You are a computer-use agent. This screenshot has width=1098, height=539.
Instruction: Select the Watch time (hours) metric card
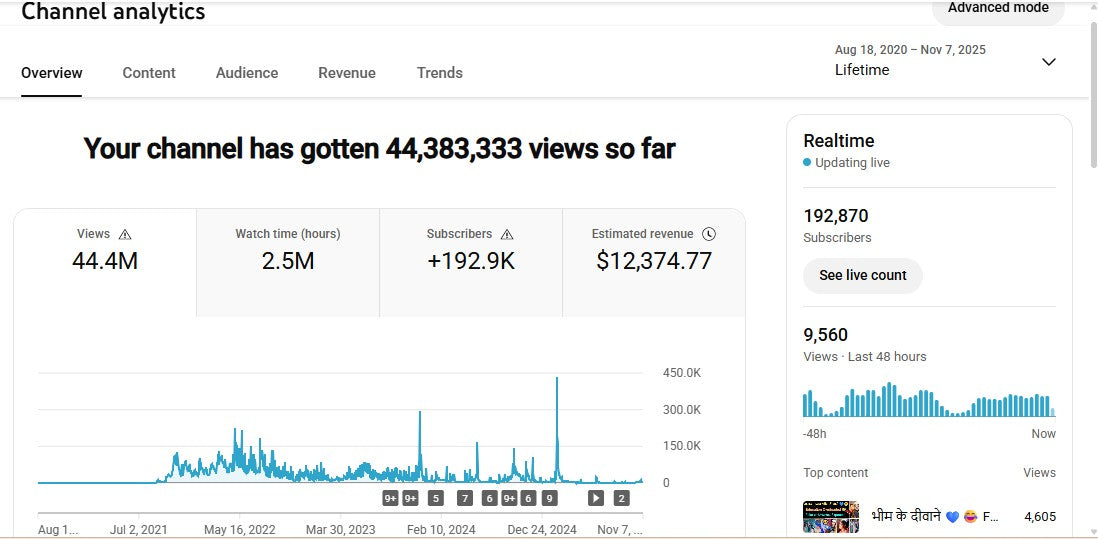coord(288,262)
